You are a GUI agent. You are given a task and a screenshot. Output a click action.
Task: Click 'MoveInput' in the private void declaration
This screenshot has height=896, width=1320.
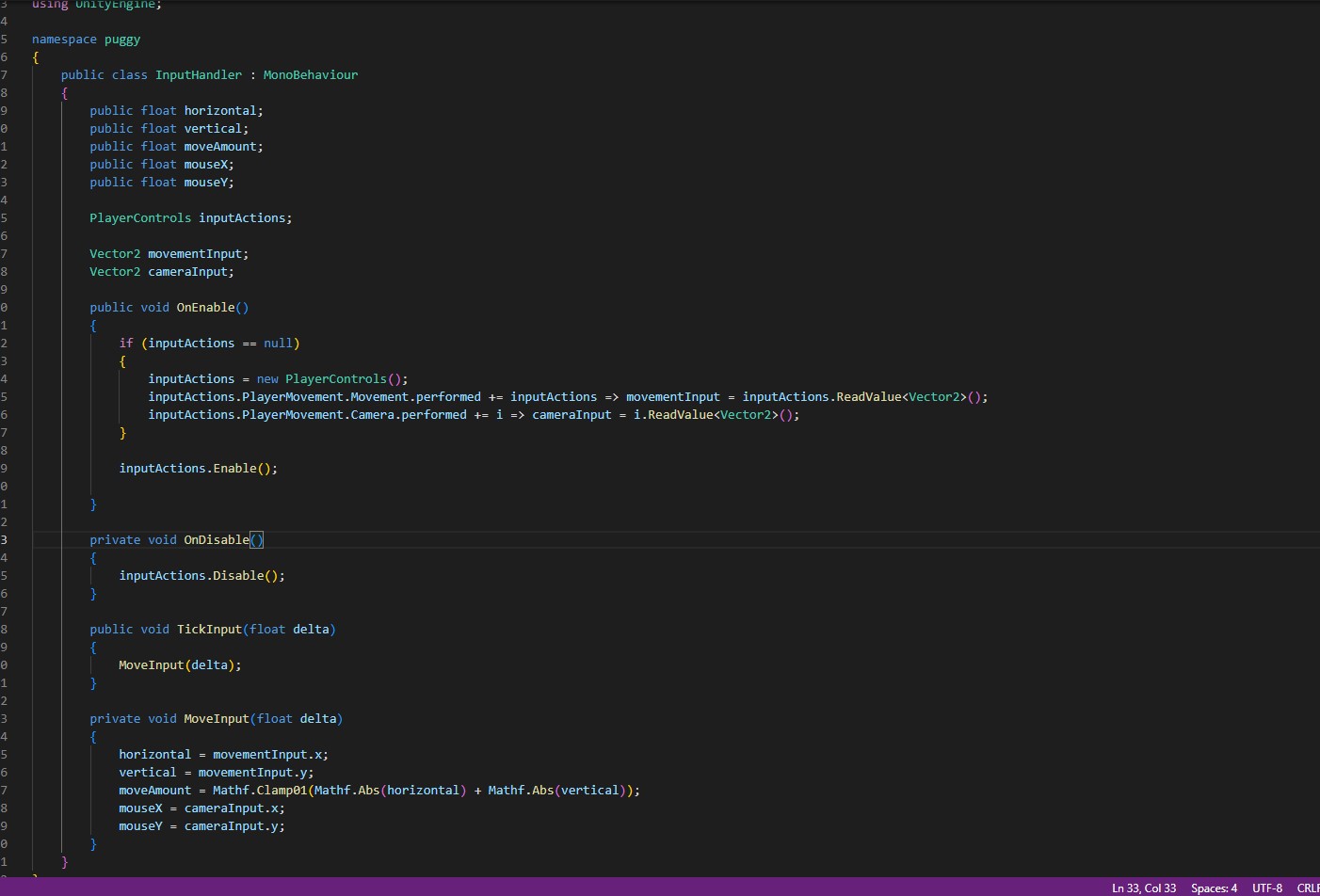217,719
